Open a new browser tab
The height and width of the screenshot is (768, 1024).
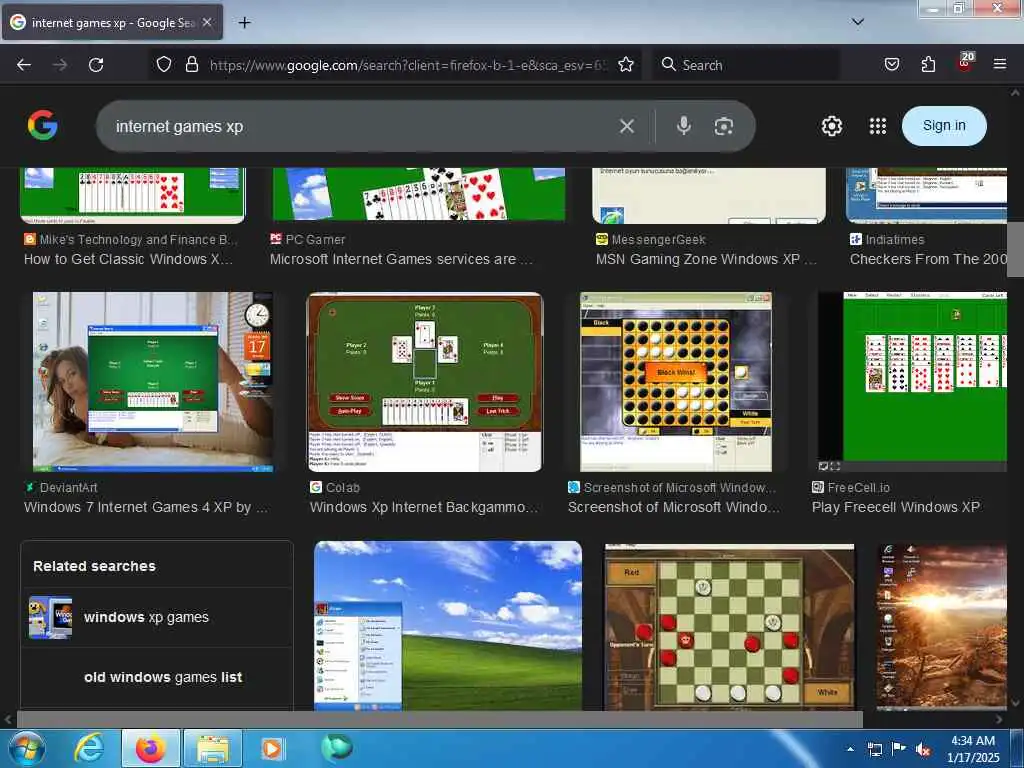pos(244,23)
